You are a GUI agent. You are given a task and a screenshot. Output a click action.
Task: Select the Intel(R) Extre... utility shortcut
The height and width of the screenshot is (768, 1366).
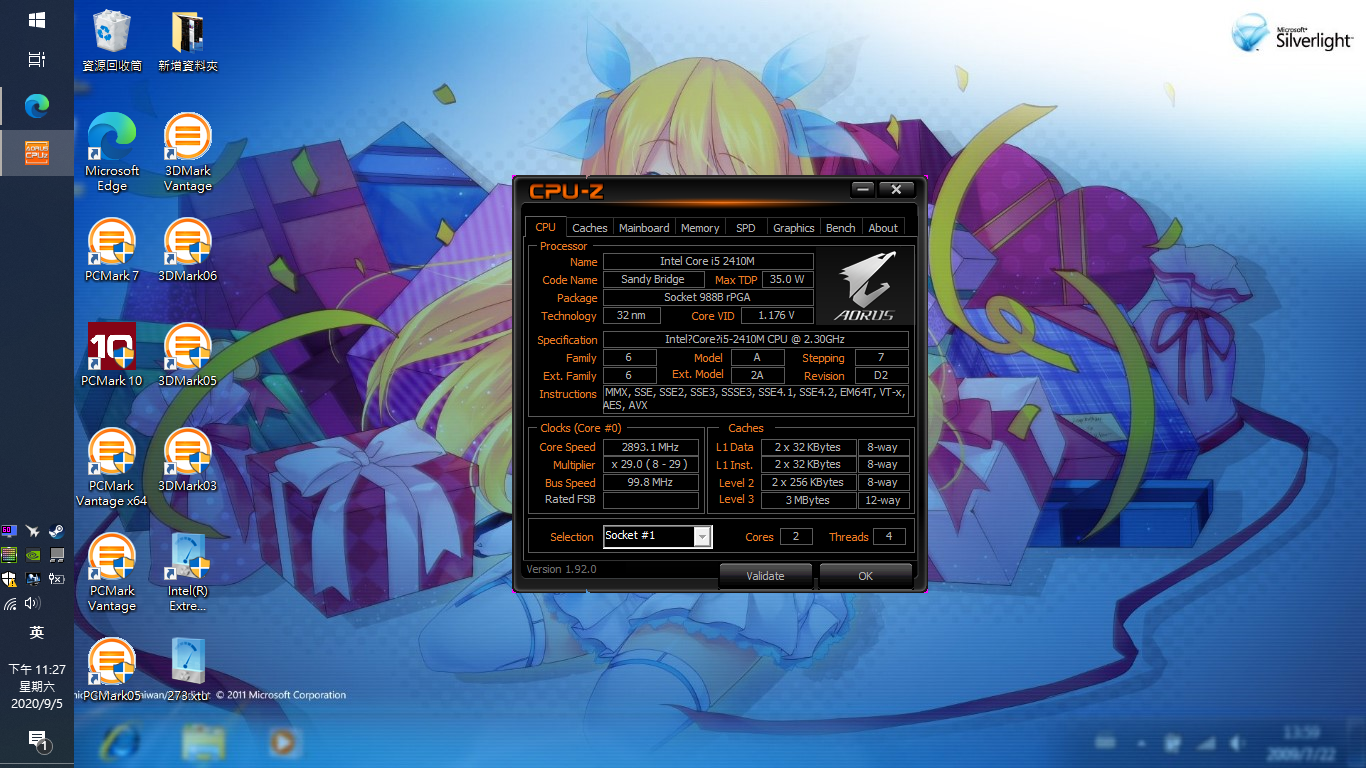[x=188, y=573]
